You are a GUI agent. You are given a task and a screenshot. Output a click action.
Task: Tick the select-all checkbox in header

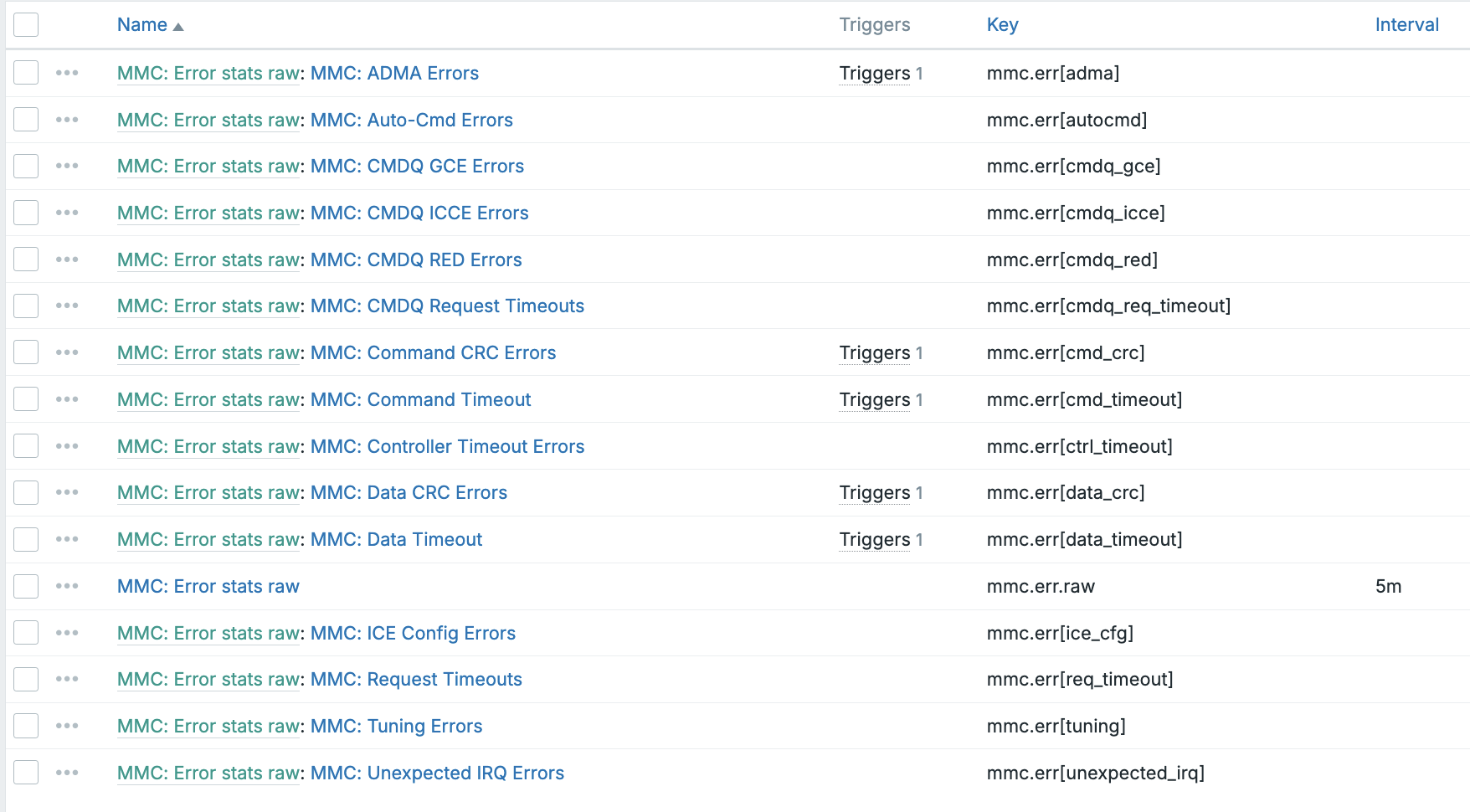[x=26, y=25]
